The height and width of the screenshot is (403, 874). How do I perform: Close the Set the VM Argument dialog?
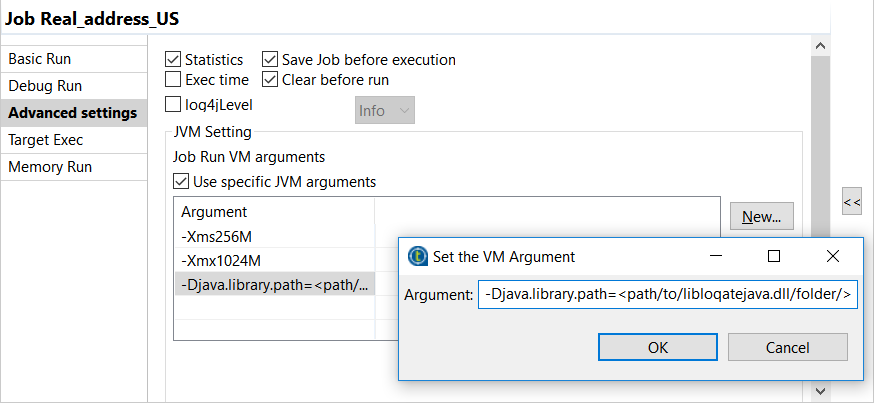pyautogui.click(x=832, y=256)
